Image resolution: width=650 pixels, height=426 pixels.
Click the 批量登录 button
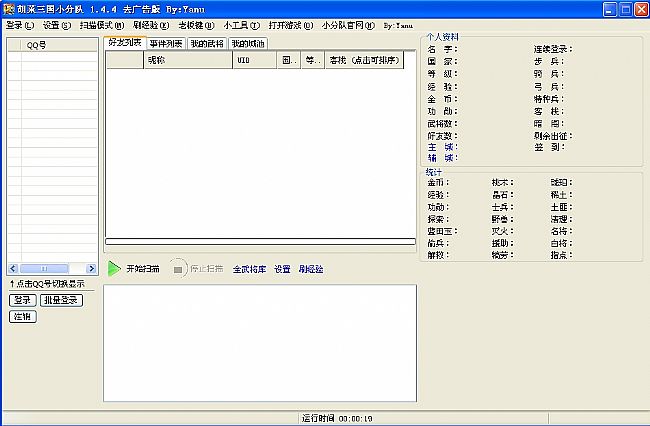pyautogui.click(x=61, y=300)
